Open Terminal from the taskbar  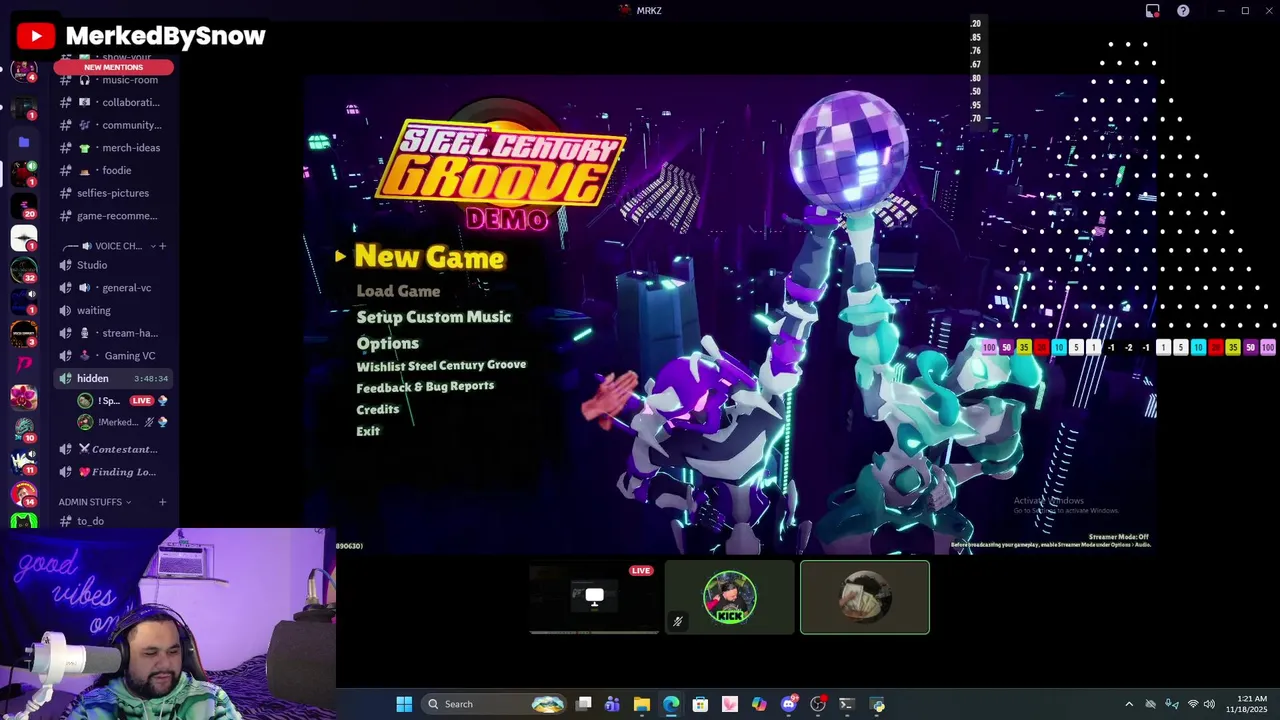847,704
